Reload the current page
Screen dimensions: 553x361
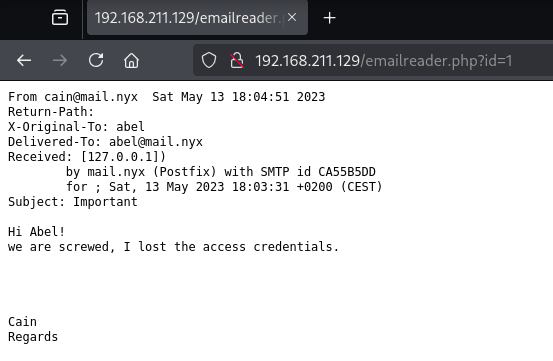[x=96, y=60]
